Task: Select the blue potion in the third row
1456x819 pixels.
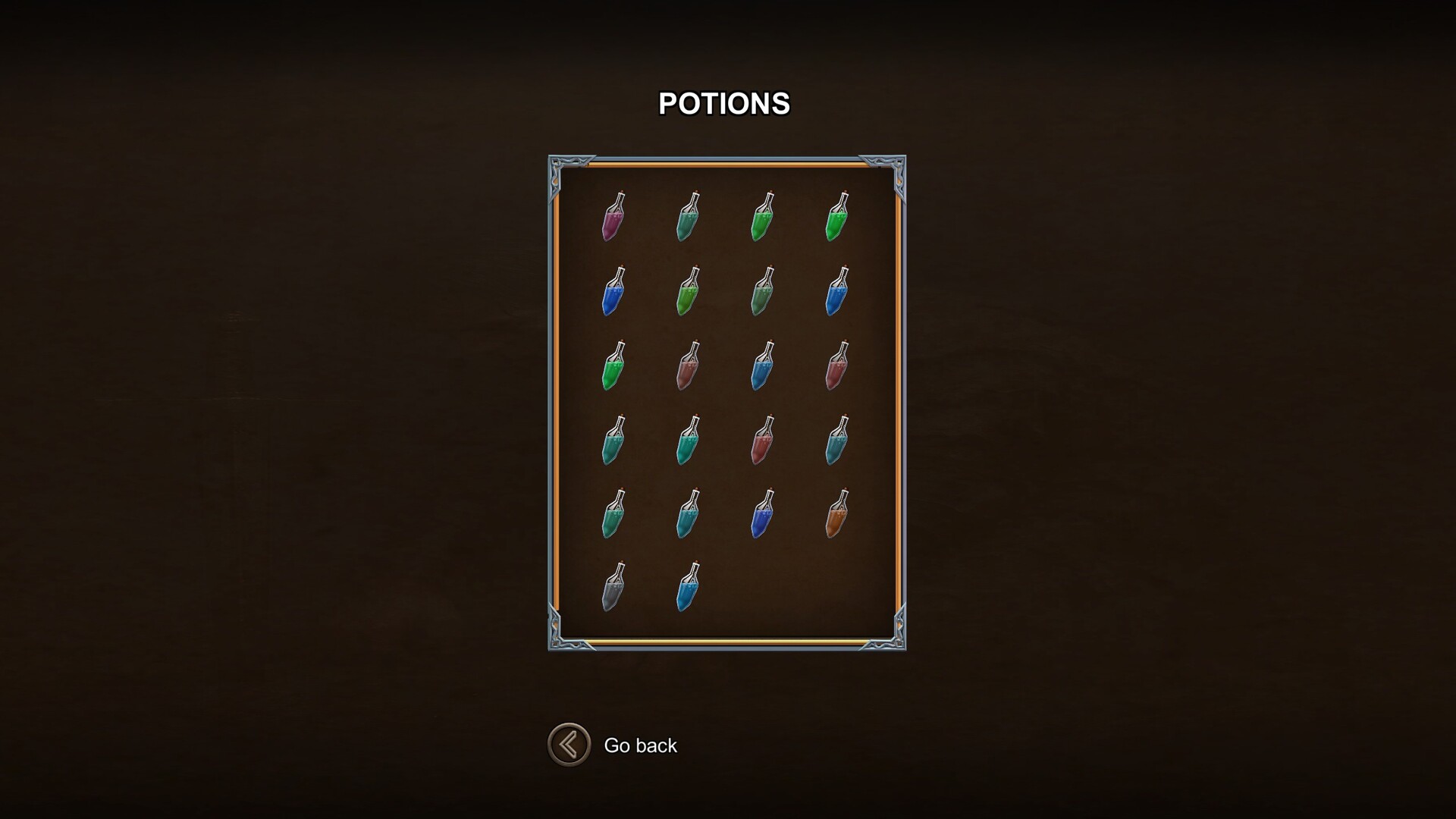Action: [x=763, y=366]
